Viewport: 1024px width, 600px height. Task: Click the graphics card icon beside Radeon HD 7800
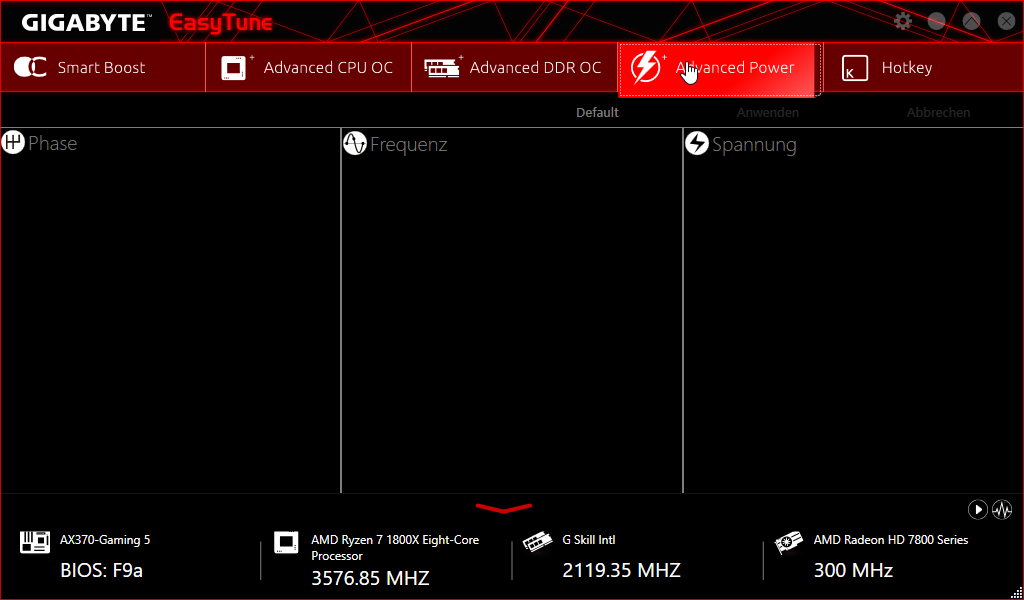[x=789, y=543]
